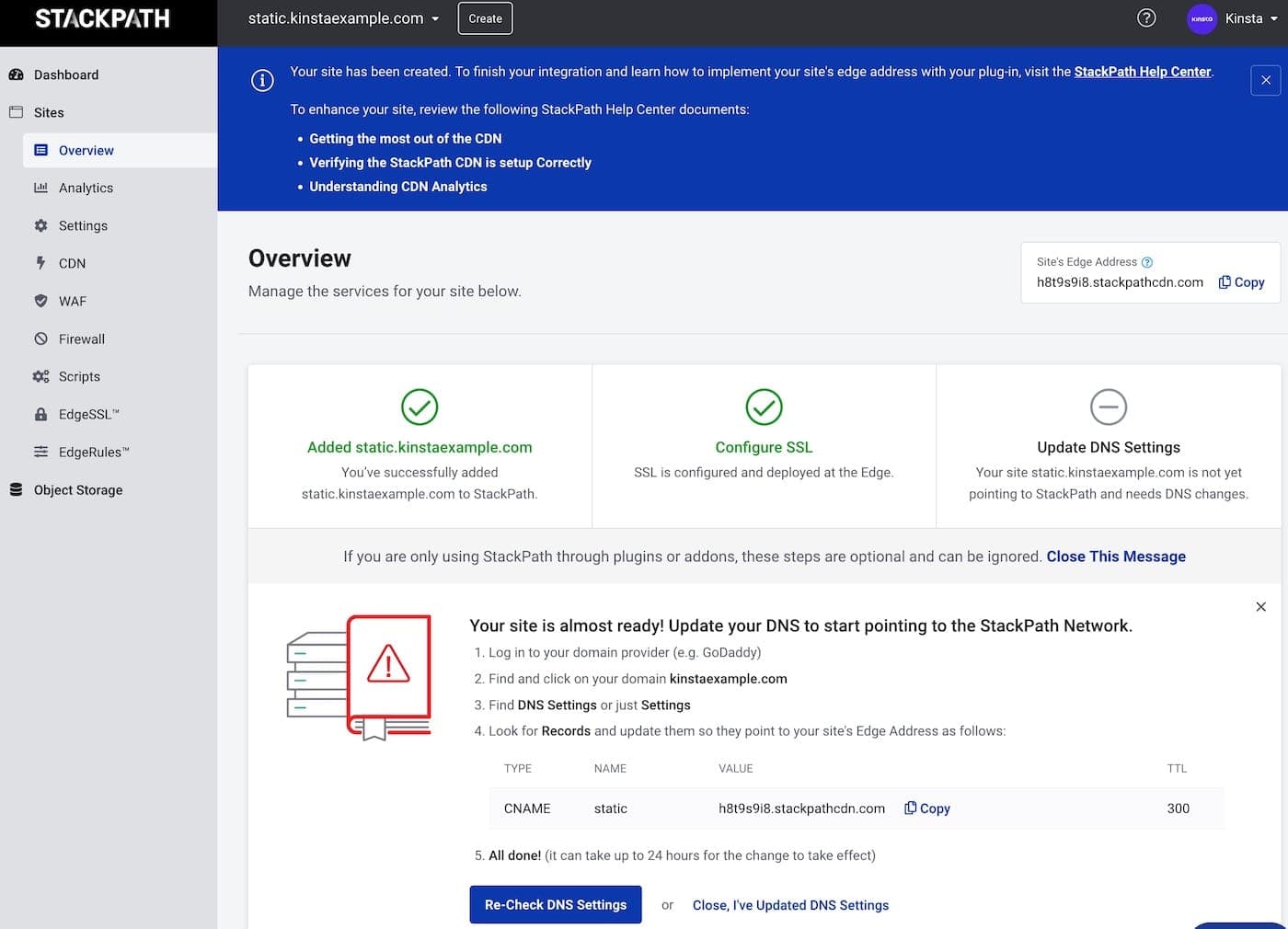Open the Analytics section from the sidebar icon
Viewport: 1288px width, 929px height.
pos(40,188)
